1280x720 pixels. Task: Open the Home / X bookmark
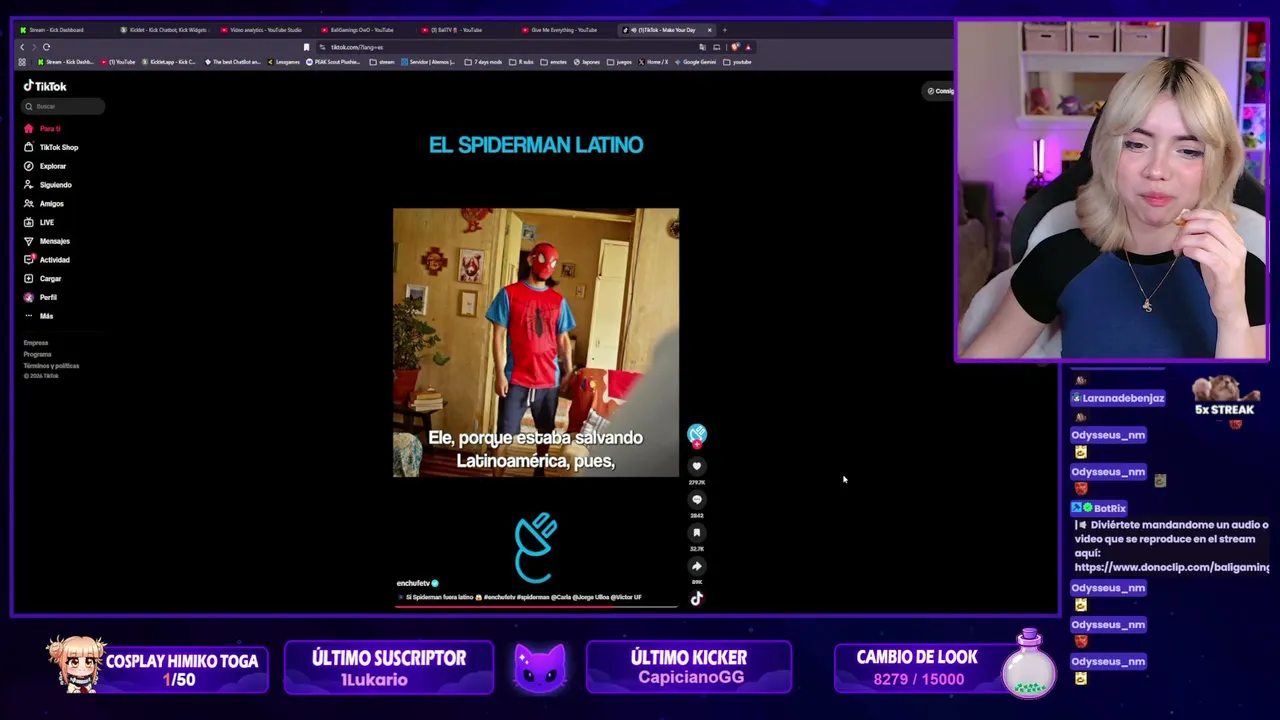click(x=653, y=62)
